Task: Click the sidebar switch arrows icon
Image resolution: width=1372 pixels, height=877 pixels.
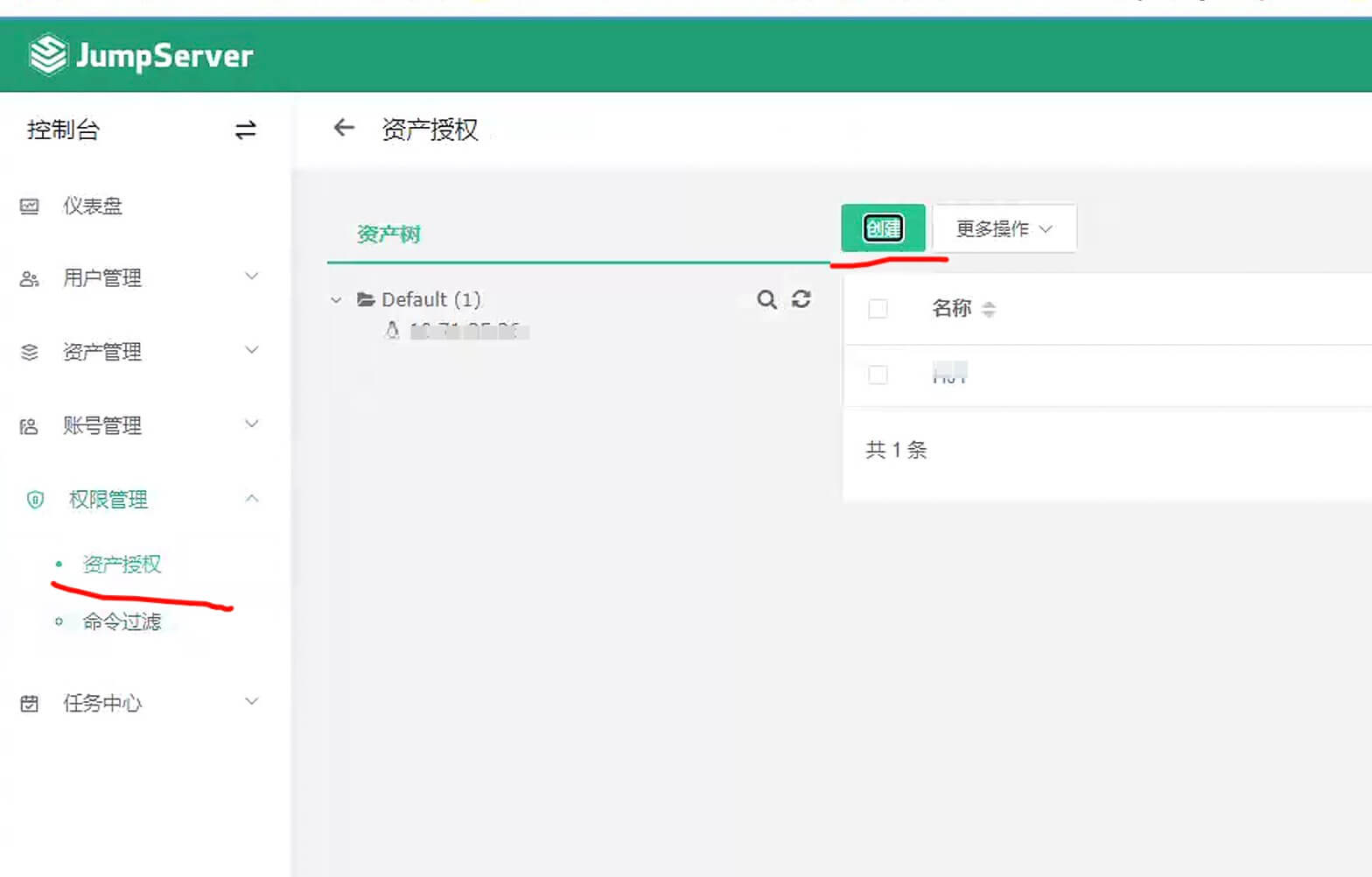Action: pos(245,130)
